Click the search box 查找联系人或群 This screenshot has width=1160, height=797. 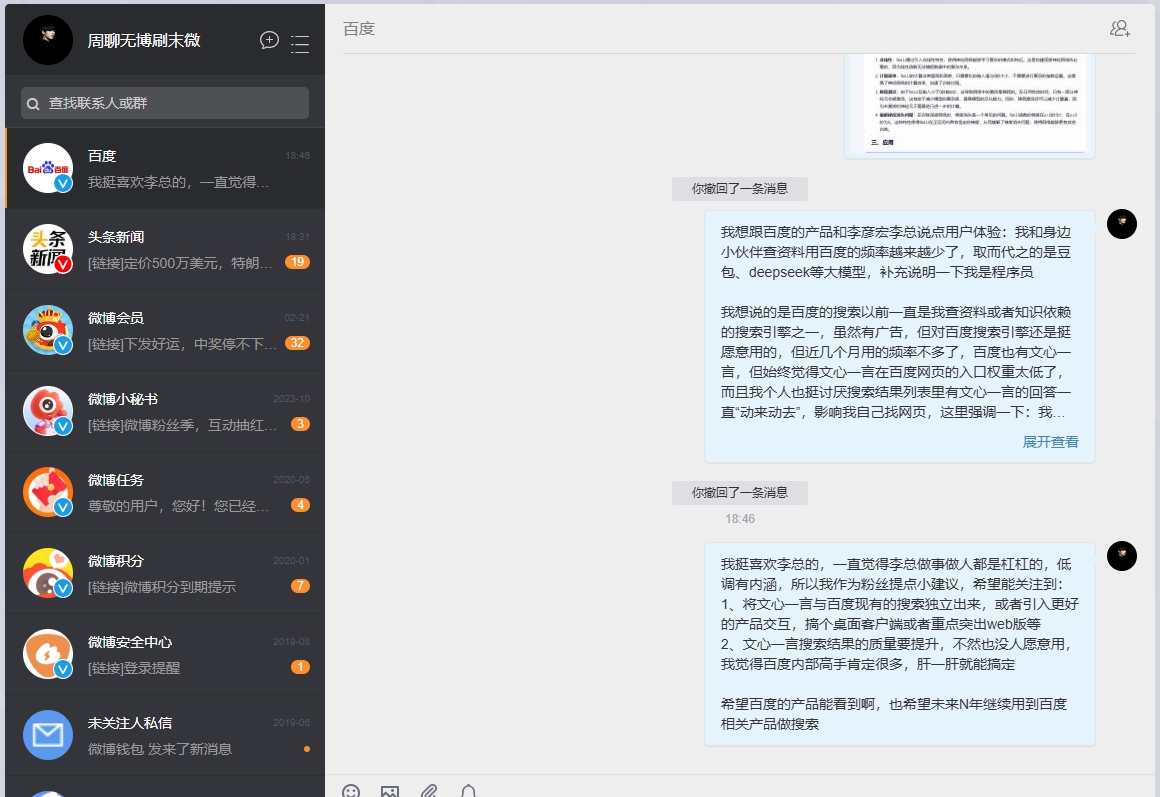[165, 103]
